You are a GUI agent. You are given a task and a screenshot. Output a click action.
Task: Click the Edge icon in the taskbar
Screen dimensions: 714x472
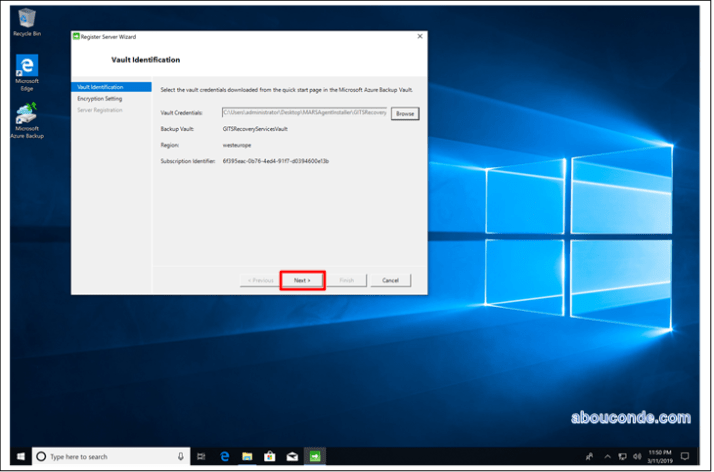[x=225, y=456]
